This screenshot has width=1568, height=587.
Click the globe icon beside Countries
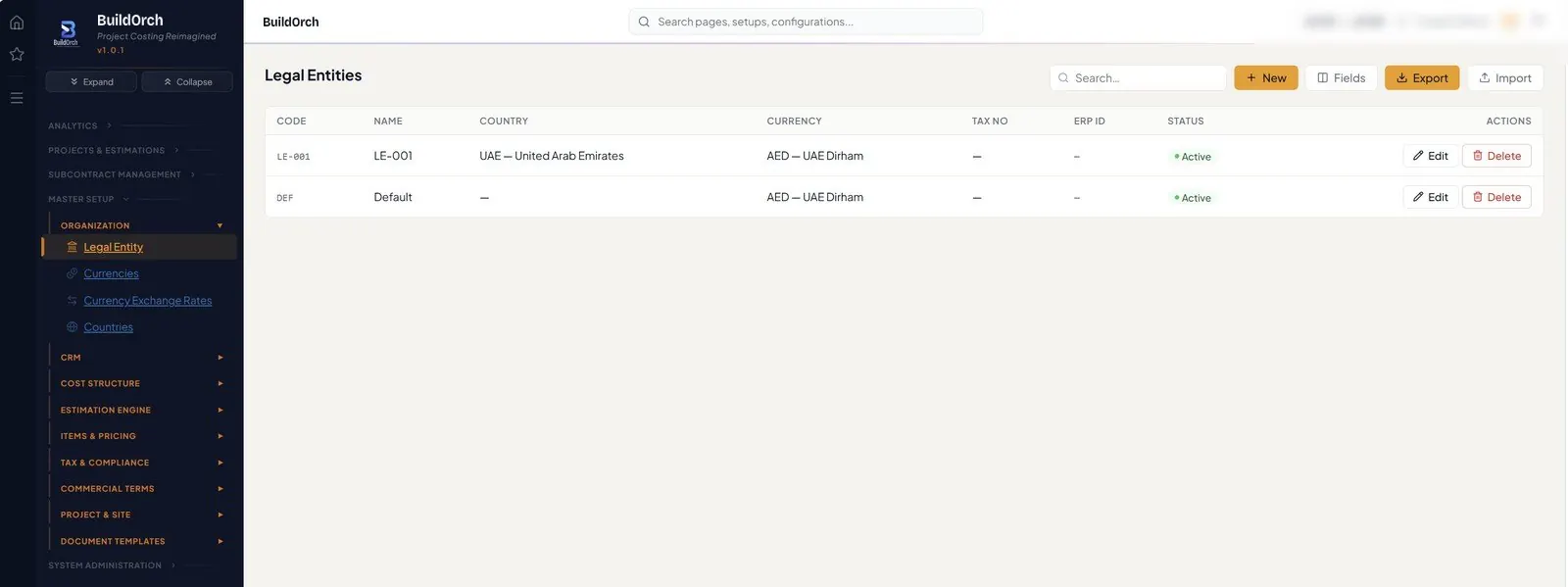click(x=72, y=327)
